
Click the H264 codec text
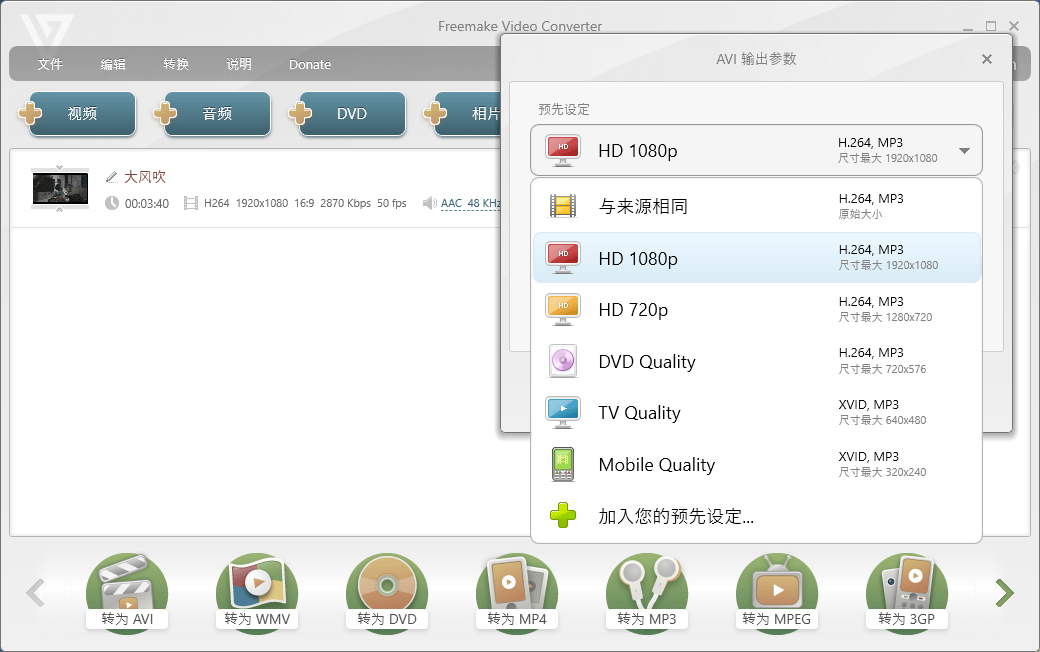point(217,203)
